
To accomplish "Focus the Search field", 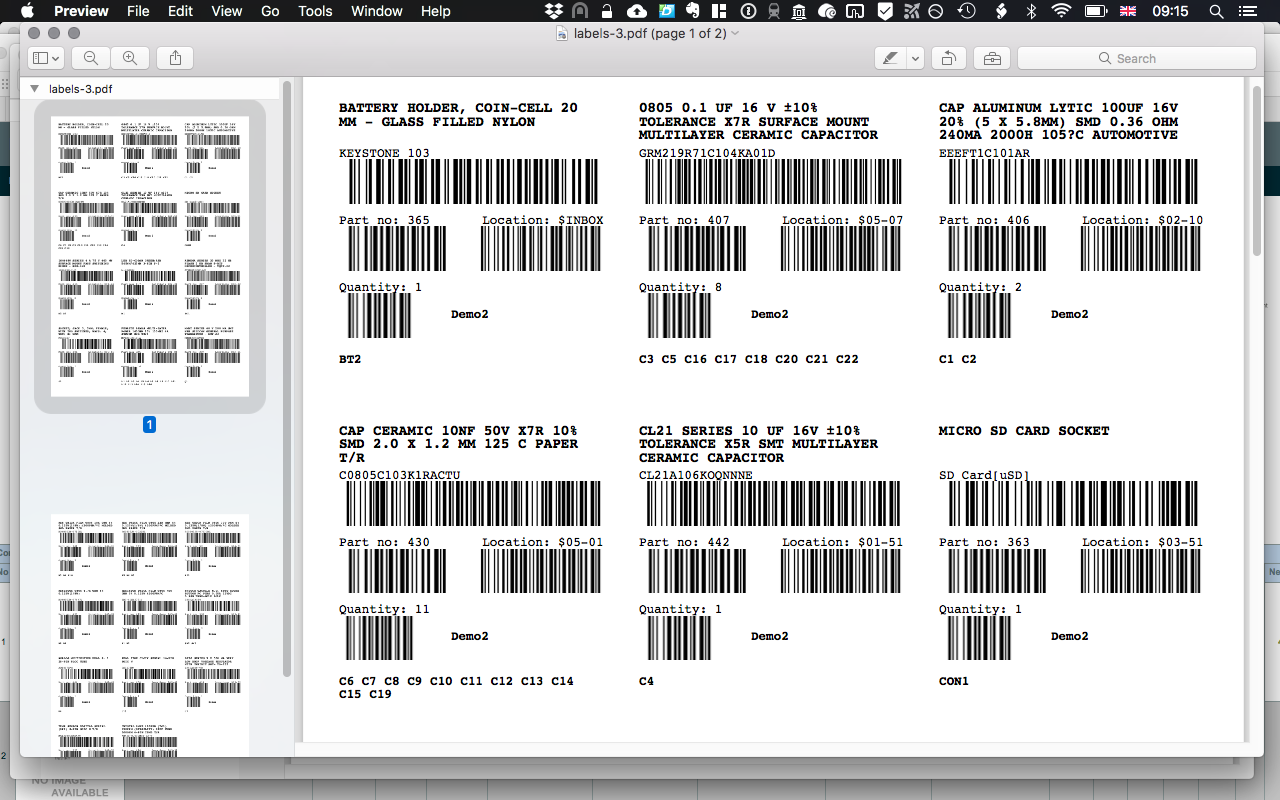I will tap(1136, 58).
